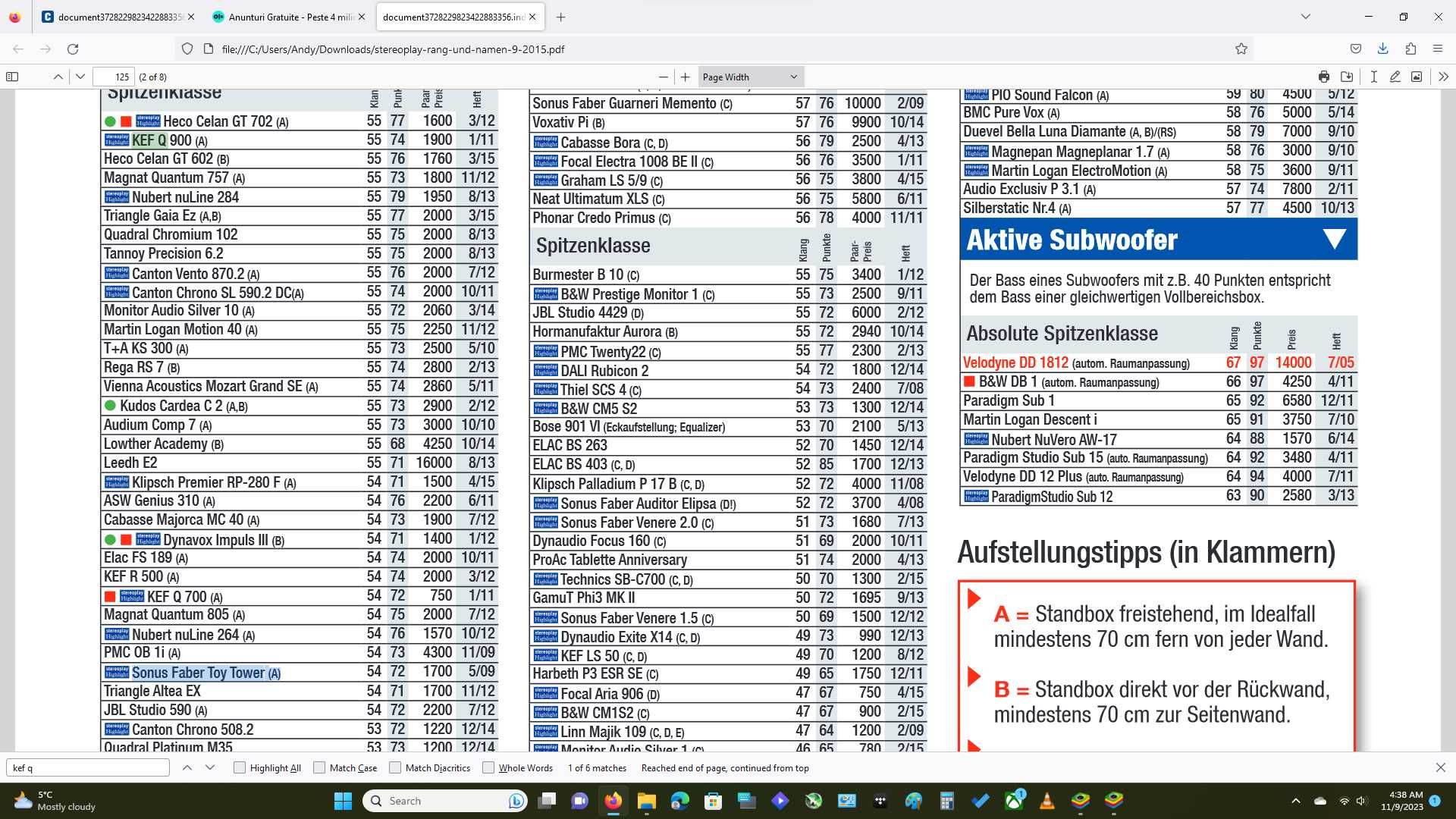Click the Aufstellungstipps heading

pos(1146,552)
